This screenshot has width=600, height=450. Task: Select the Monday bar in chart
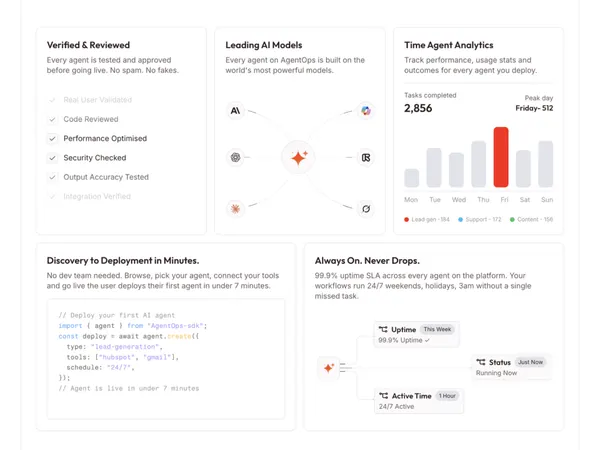[x=411, y=178]
